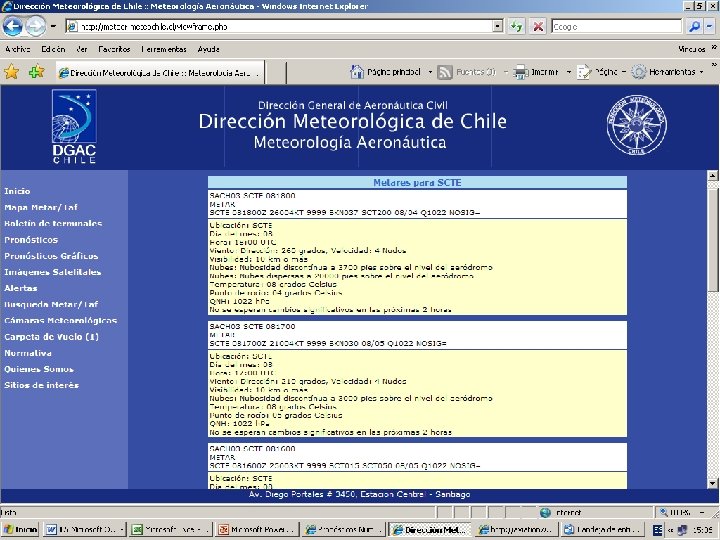
Task: Open the Herramientas gear toolbar menu
Action: click(x=667, y=72)
